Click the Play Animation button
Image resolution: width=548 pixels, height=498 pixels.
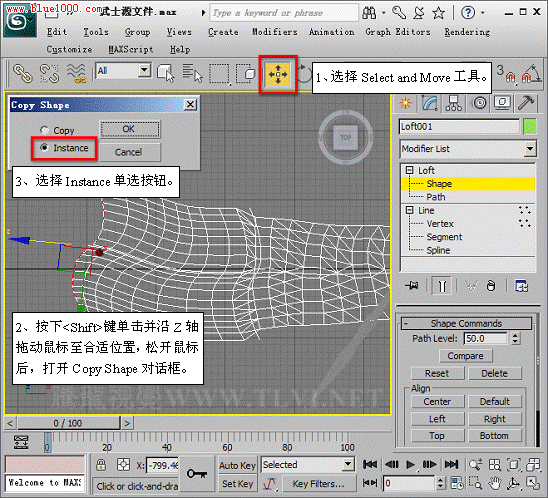pos(410,464)
